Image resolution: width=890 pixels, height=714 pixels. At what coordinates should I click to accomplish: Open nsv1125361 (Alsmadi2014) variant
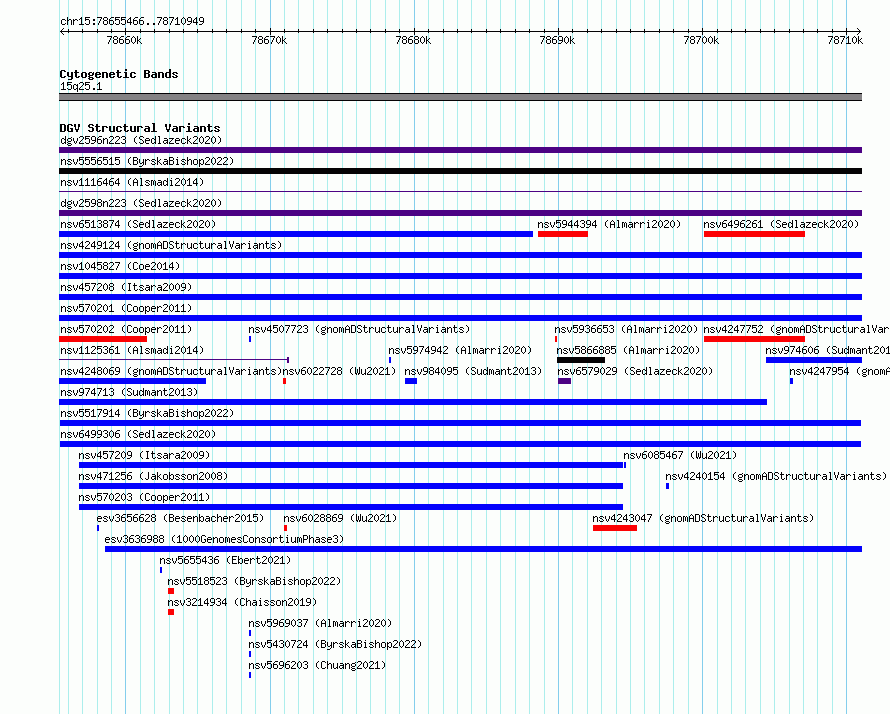tap(132, 350)
